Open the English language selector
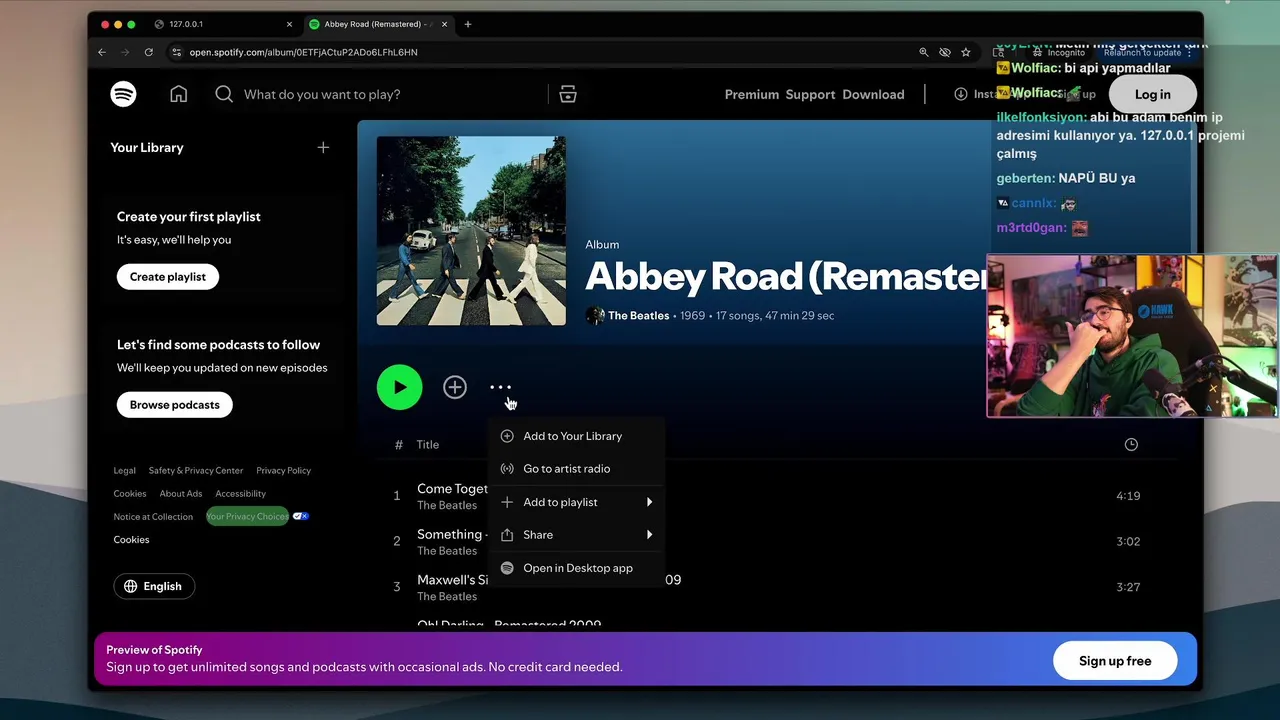The image size is (1280, 720). (x=154, y=587)
